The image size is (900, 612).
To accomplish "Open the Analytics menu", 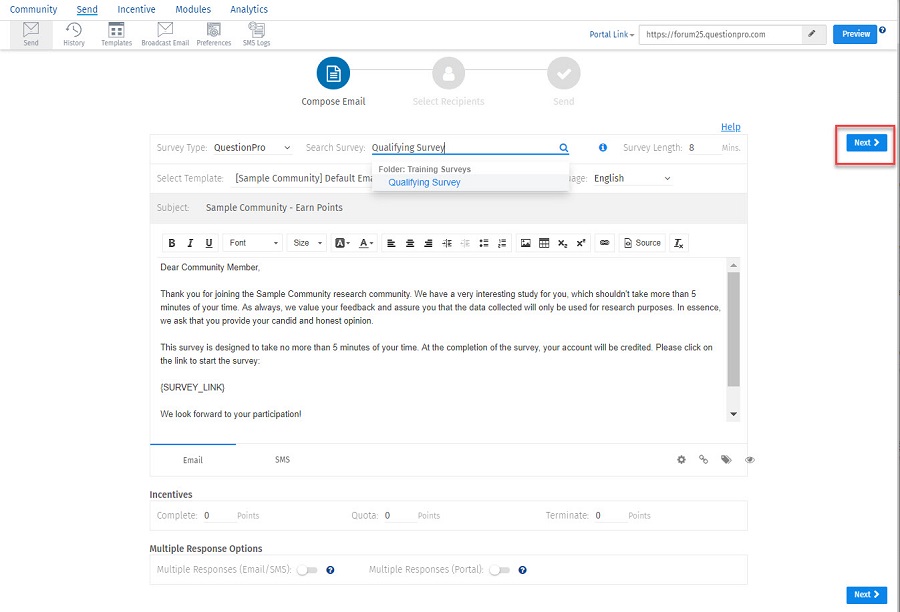I will click(x=249, y=9).
